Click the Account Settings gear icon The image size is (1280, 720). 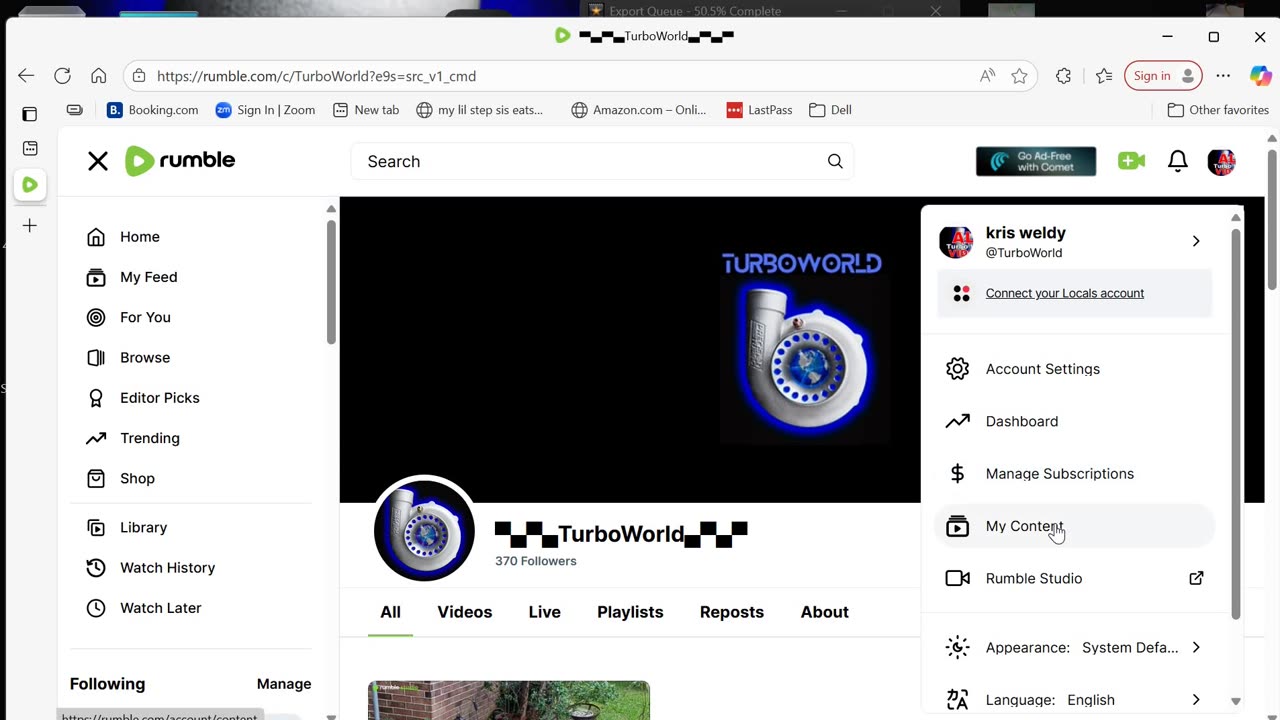pos(958,369)
